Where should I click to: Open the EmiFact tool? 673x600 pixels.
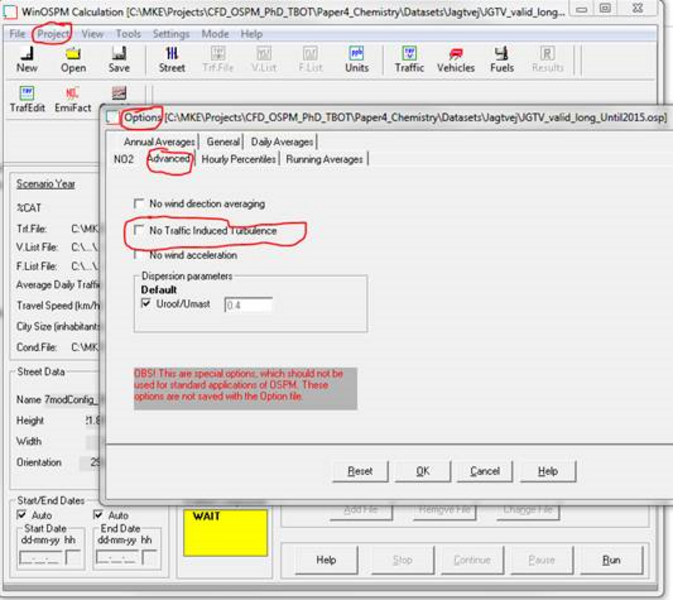click(x=72, y=98)
